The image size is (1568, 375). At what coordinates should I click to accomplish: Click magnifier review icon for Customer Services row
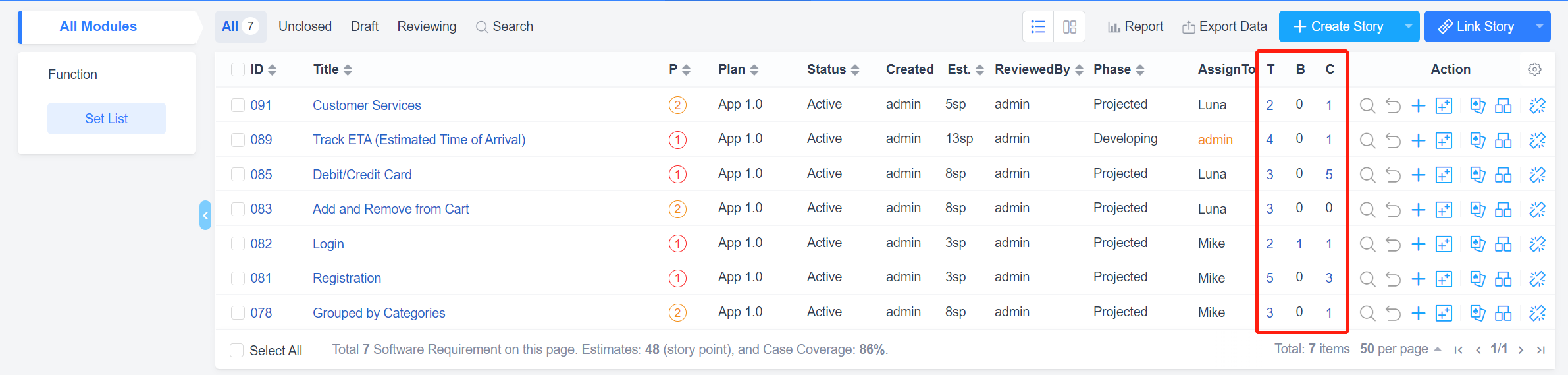pos(1367,105)
